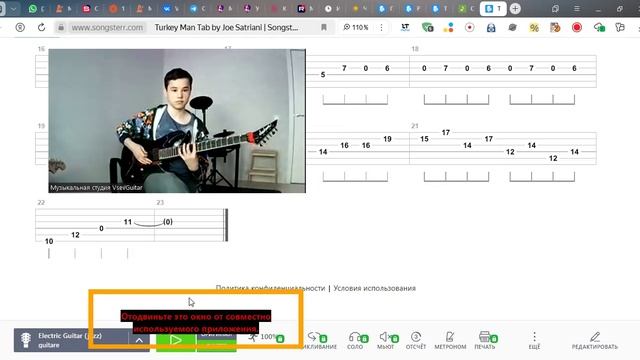Click the blue incognito-figure extension icon
Image resolution: width=640 pixels, height=360 pixels.
pyautogui.click(x=491, y=27)
